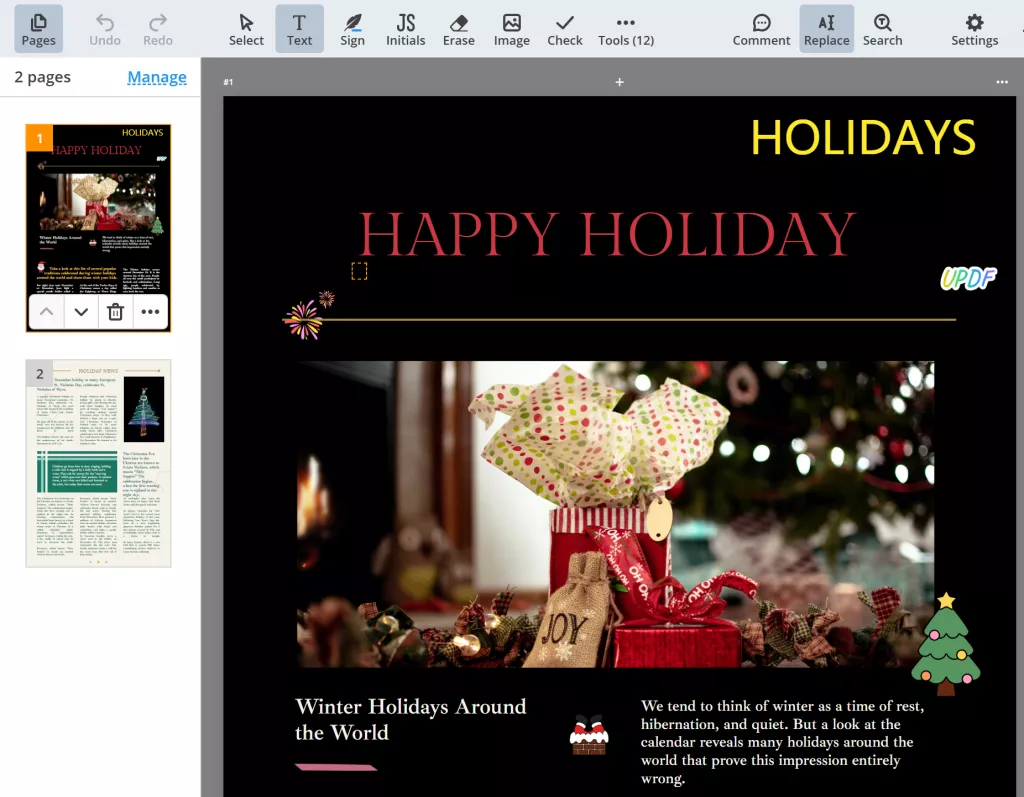
Task: Open the Settings gear
Action: coord(974,29)
